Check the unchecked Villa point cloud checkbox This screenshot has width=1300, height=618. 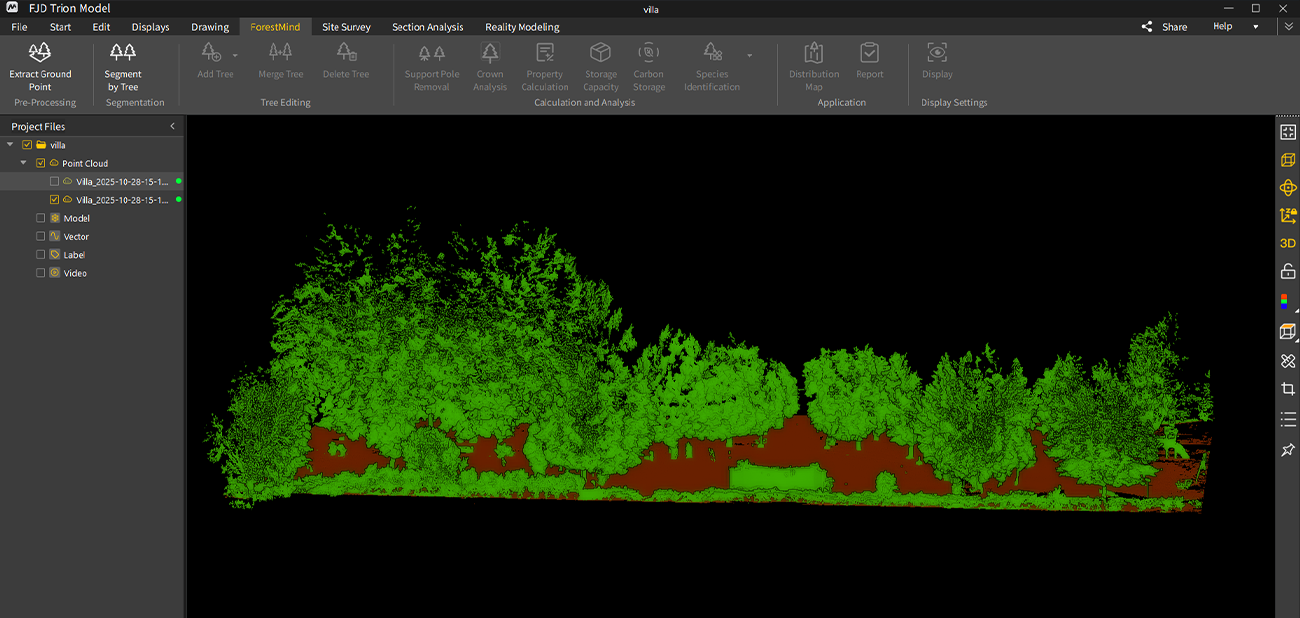point(55,182)
